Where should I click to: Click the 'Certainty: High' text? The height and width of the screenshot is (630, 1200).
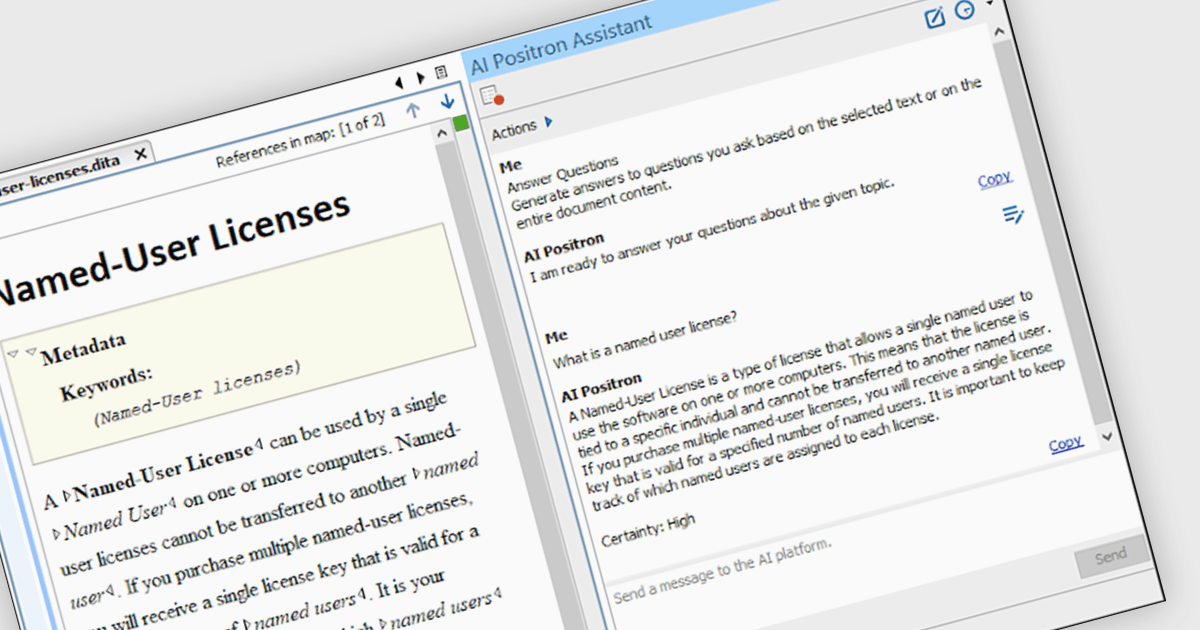point(648,530)
